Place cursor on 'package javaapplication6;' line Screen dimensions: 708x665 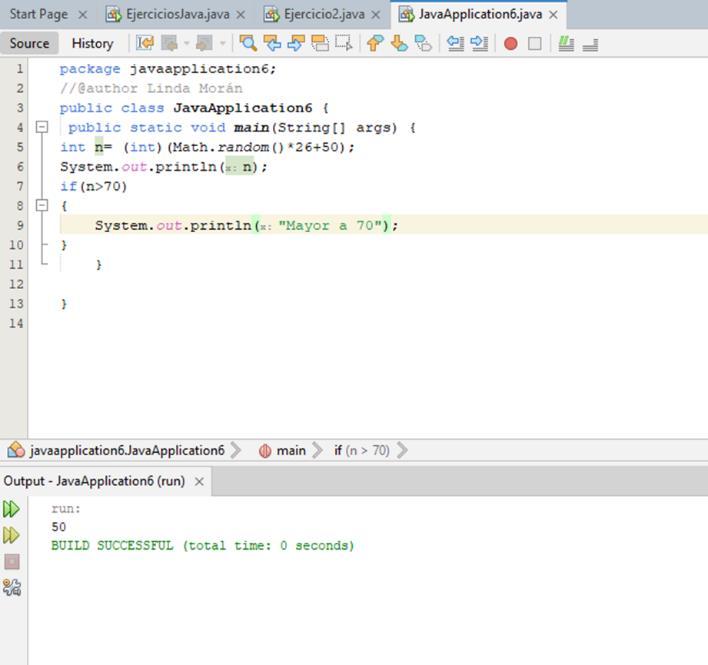pos(168,69)
